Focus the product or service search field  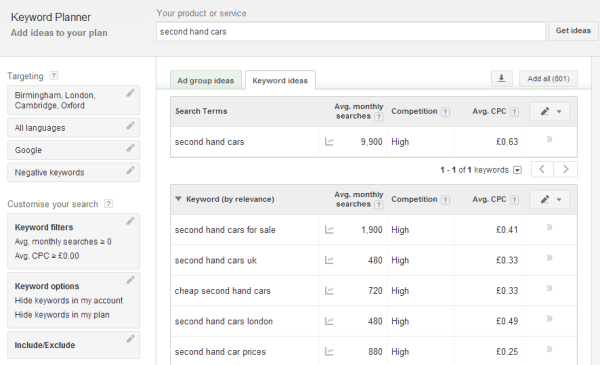pos(351,31)
